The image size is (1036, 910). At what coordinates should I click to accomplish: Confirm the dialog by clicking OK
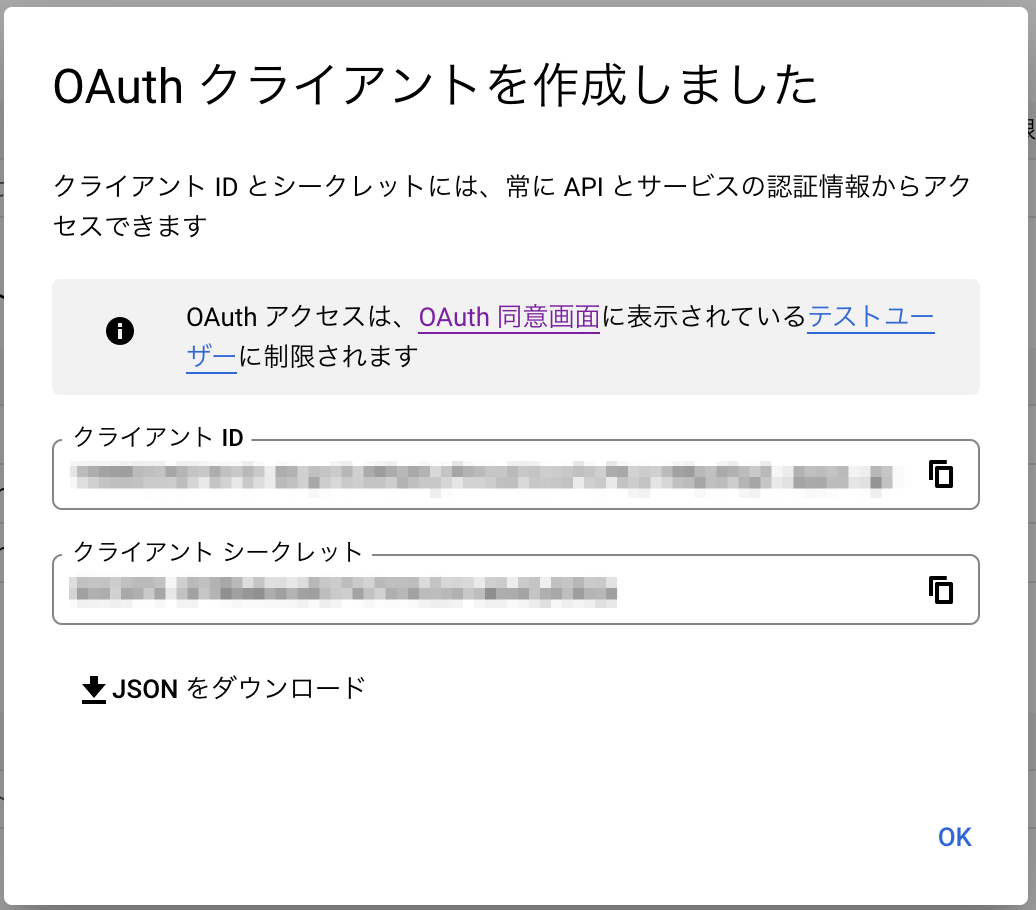click(x=954, y=836)
